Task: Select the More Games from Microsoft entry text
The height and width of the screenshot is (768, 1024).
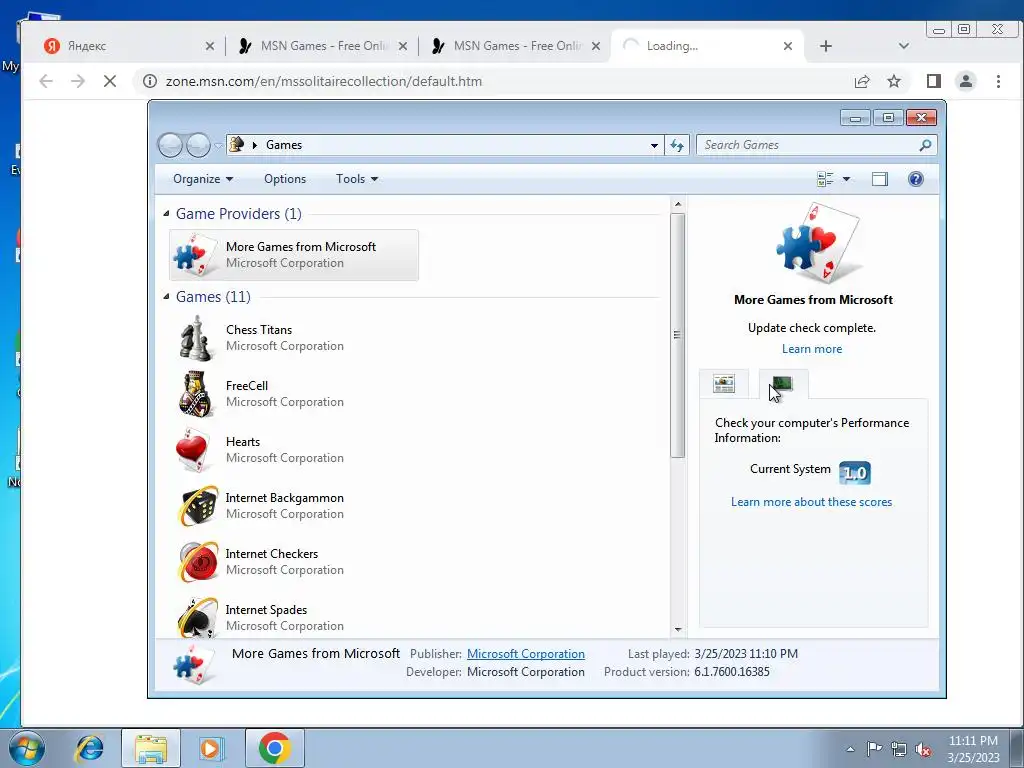Action: pyautogui.click(x=300, y=246)
